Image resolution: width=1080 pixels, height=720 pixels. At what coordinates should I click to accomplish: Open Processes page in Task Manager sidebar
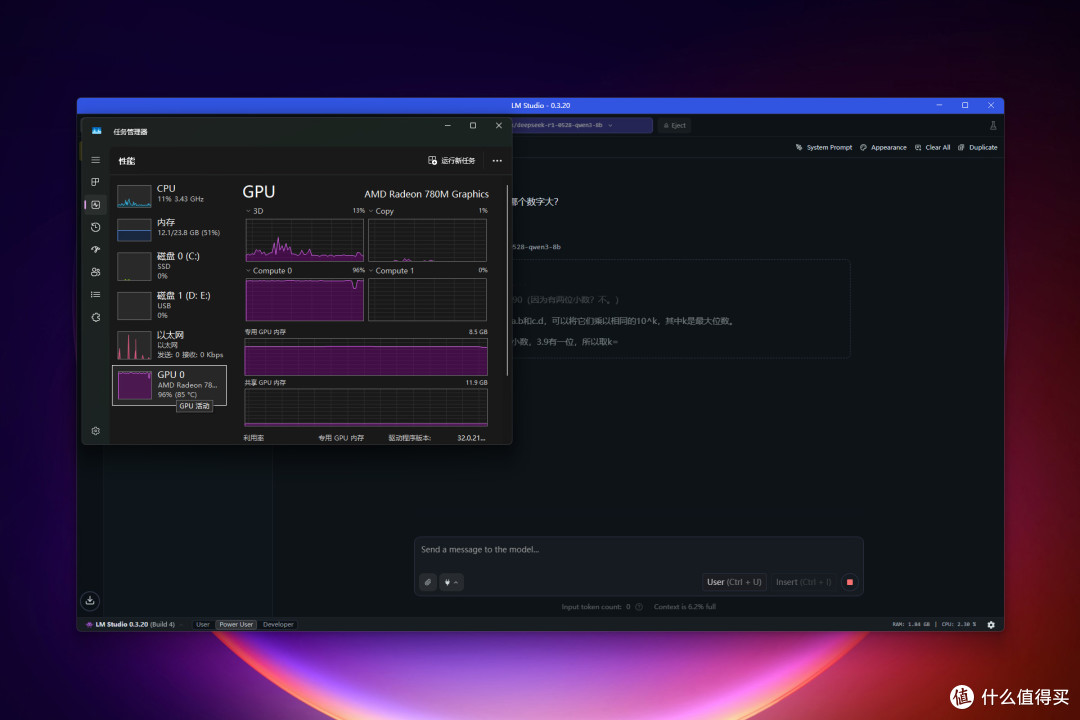pyautogui.click(x=96, y=182)
